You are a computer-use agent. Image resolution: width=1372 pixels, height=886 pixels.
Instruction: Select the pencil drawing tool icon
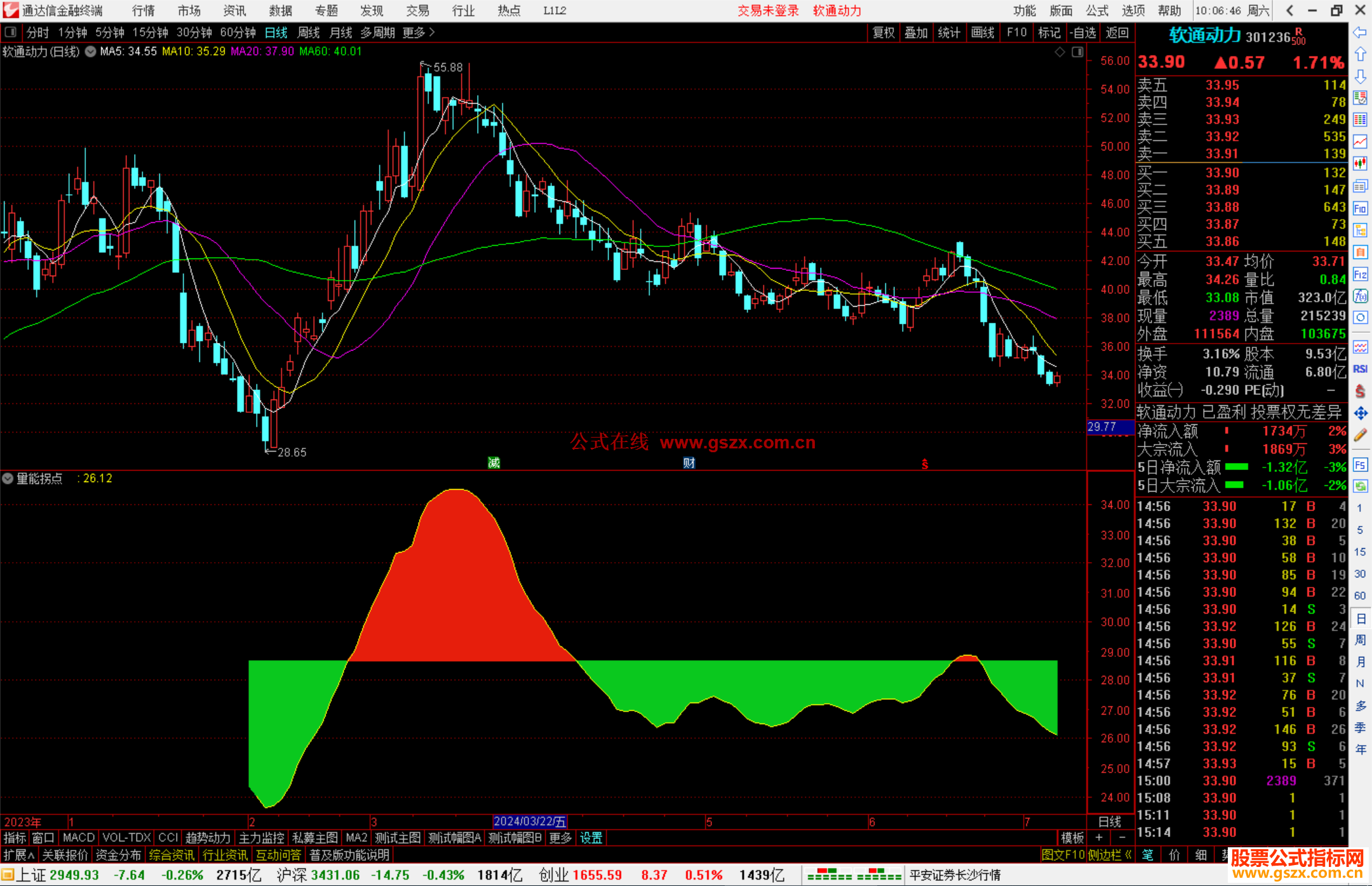(1360, 436)
